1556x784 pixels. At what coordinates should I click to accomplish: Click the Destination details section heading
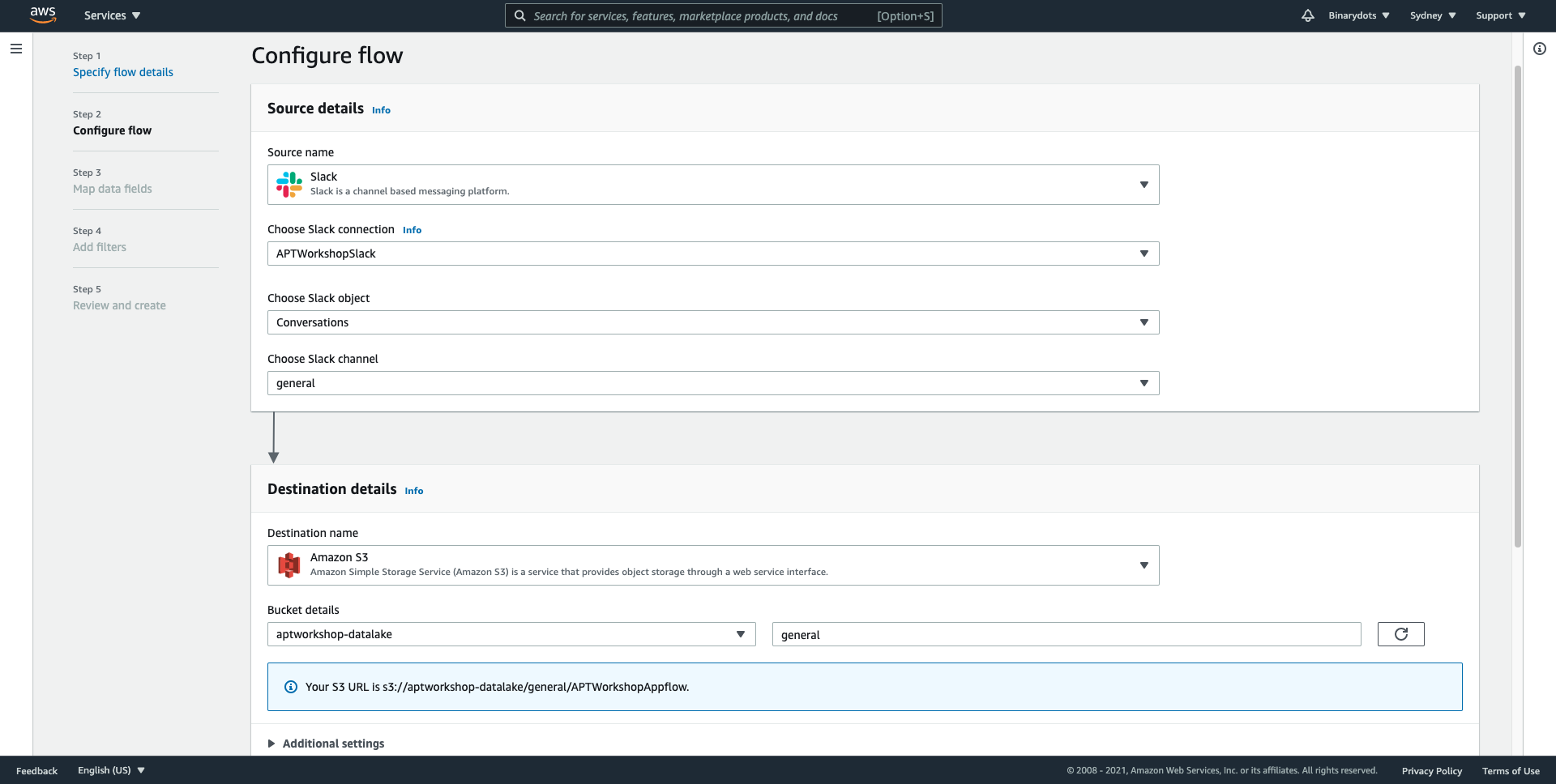click(x=332, y=489)
